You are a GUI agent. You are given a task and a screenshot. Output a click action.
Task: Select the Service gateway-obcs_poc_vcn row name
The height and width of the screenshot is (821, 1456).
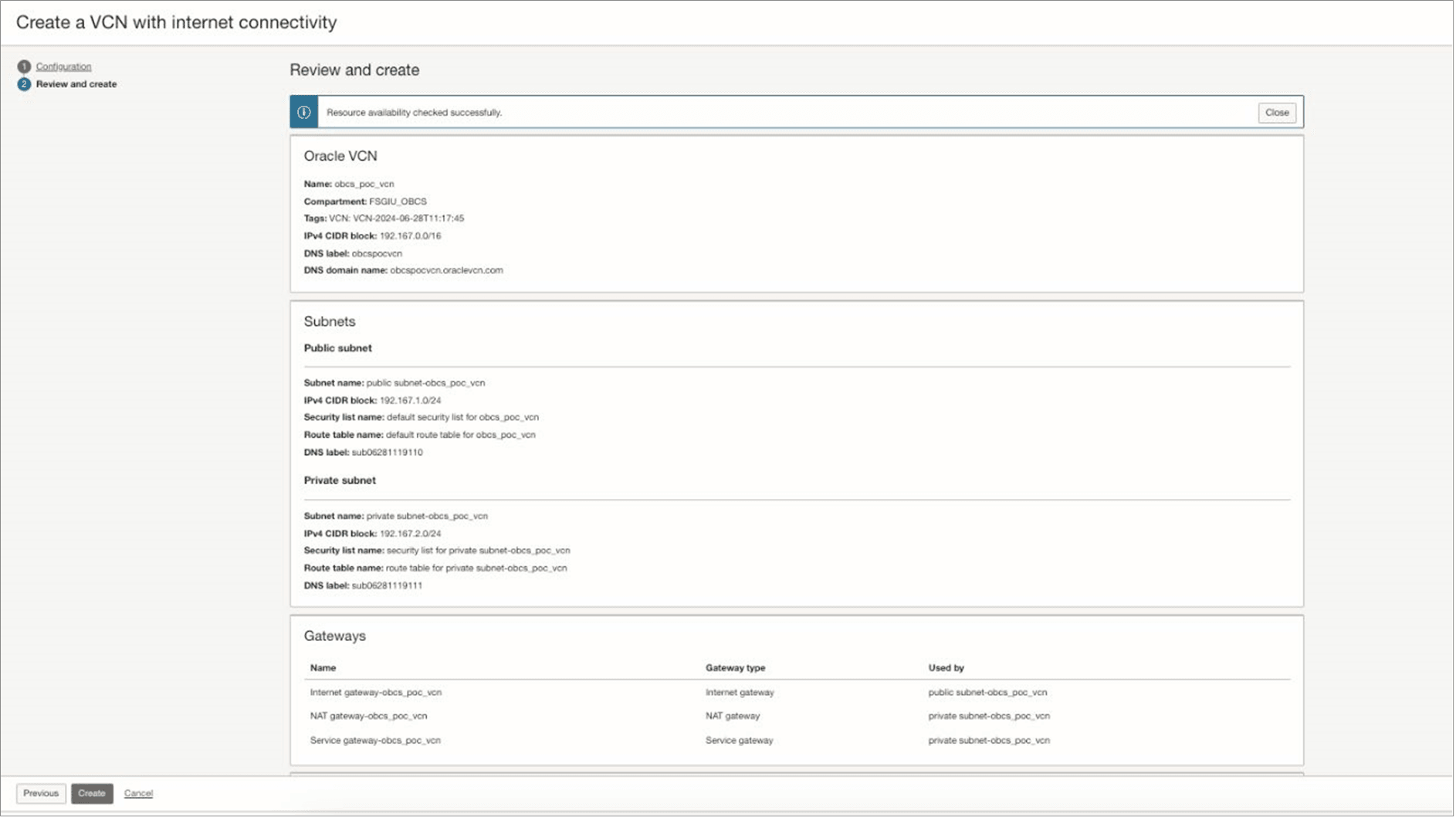point(376,741)
